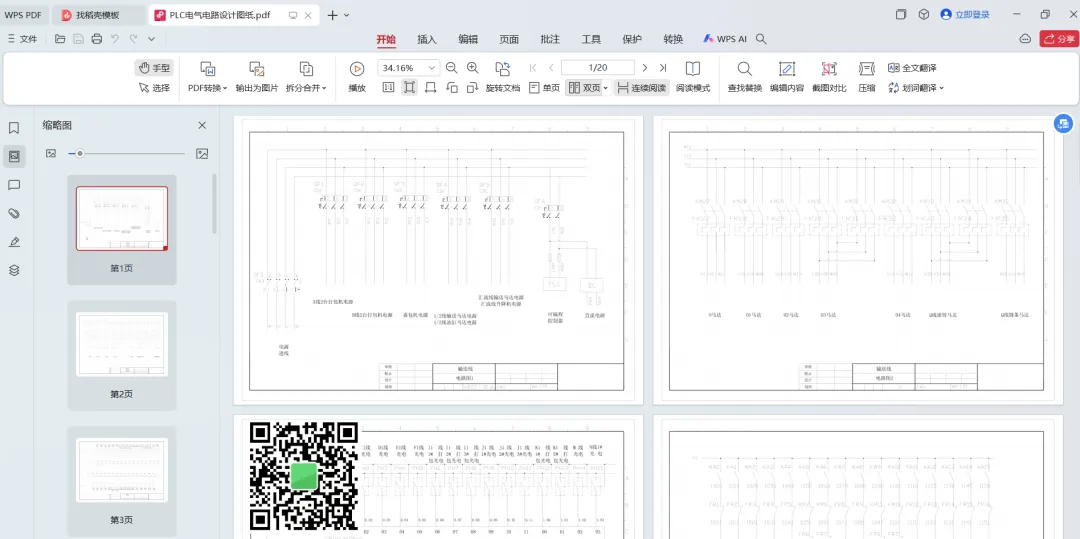
Task: Go to next page arrow
Action: pyautogui.click(x=645, y=67)
